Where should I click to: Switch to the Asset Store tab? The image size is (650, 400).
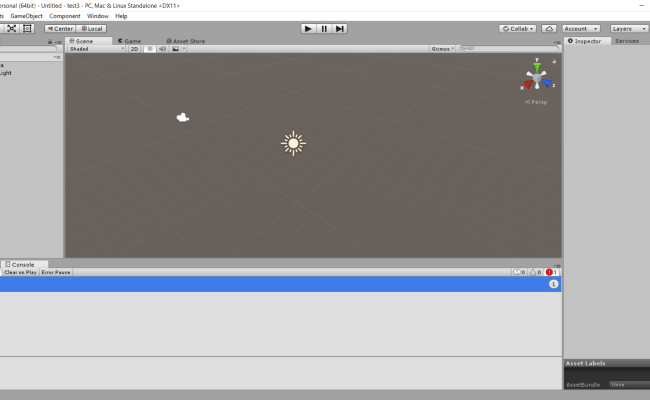185,41
